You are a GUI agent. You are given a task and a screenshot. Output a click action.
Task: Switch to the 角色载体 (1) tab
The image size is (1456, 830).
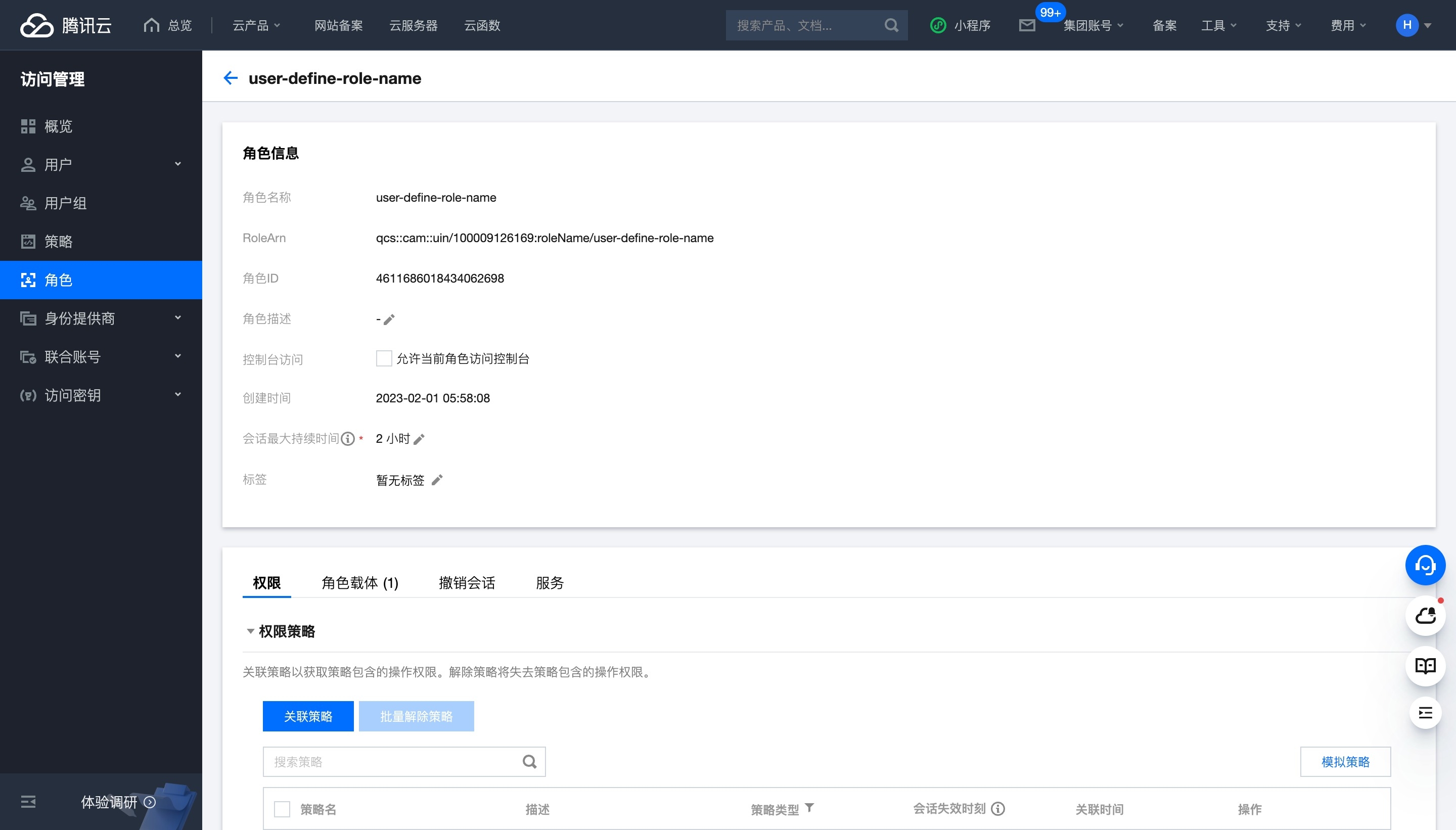pos(360,583)
